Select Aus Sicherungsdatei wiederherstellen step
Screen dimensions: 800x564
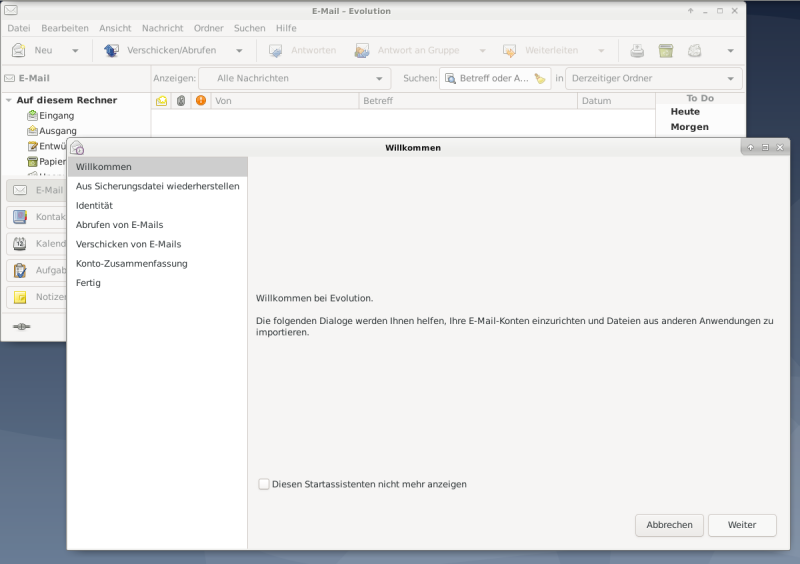(158, 186)
